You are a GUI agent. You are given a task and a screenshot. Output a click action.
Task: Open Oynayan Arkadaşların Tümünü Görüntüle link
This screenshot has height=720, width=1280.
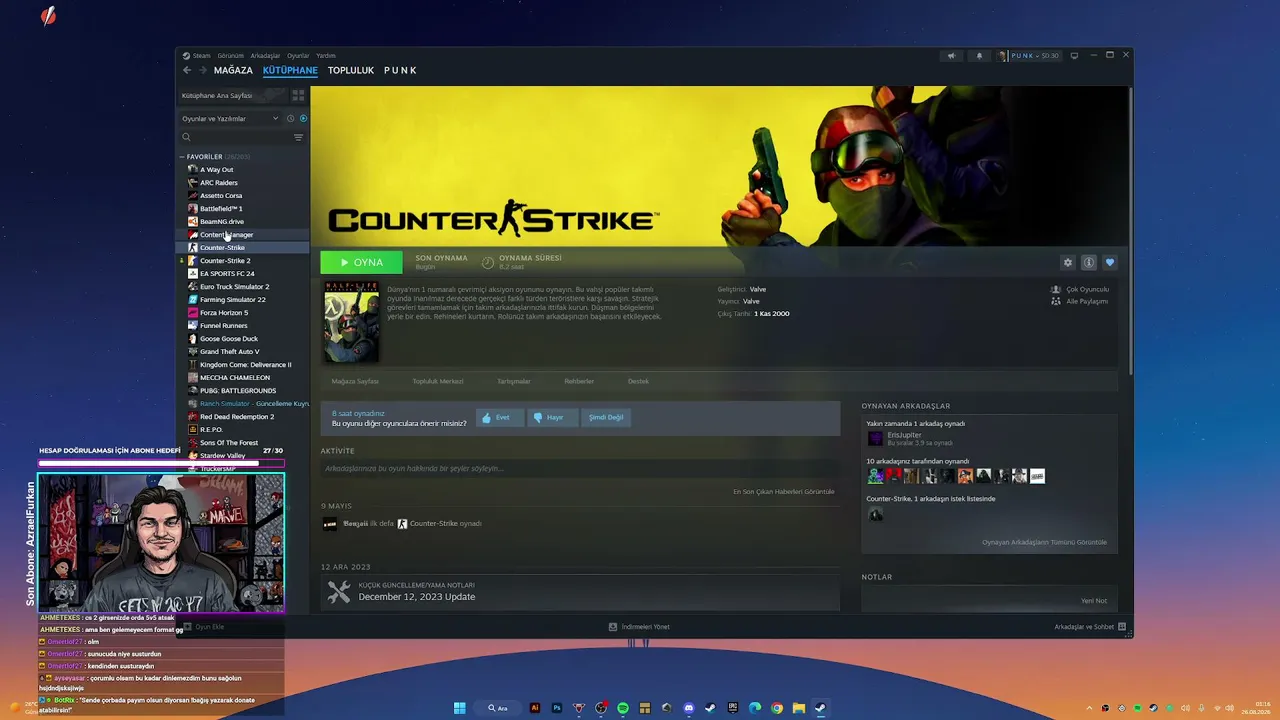[x=1045, y=543]
